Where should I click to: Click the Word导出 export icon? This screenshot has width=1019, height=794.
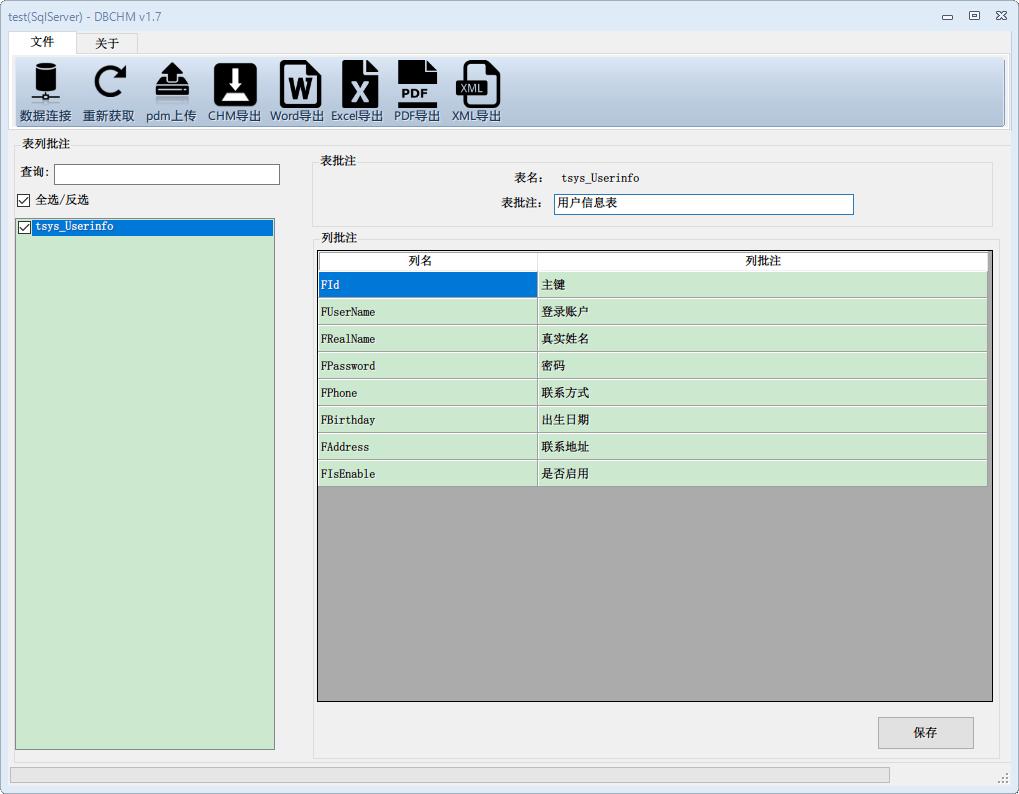297,91
